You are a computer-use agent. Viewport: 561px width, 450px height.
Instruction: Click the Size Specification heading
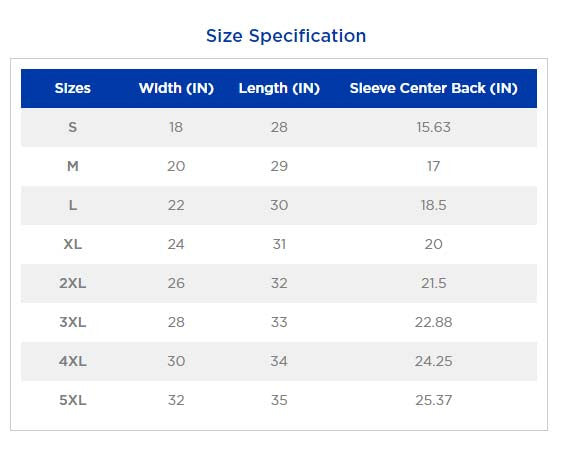pyautogui.click(x=286, y=36)
